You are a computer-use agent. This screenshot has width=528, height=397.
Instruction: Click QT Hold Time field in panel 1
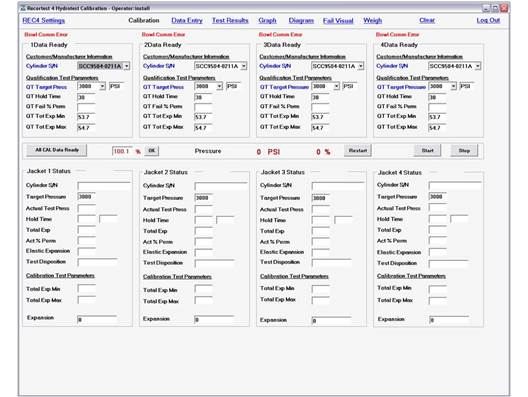[86, 97]
